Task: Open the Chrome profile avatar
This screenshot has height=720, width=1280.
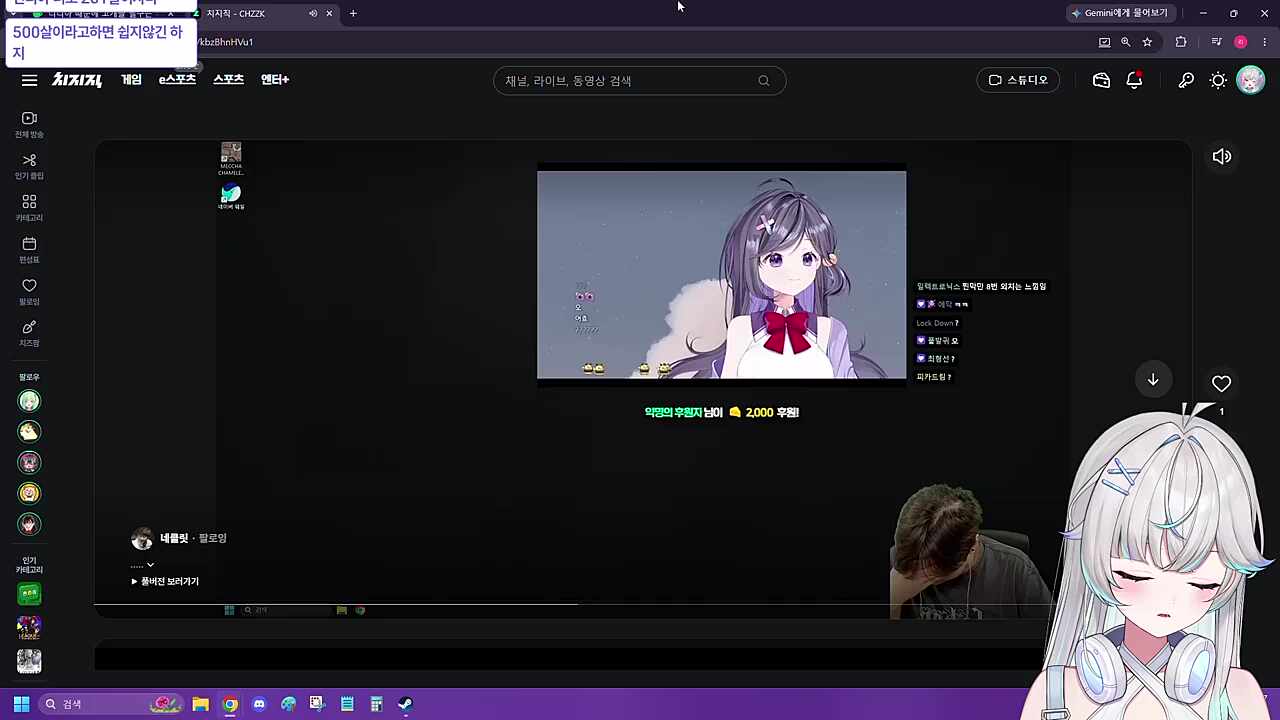Action: (x=1240, y=42)
